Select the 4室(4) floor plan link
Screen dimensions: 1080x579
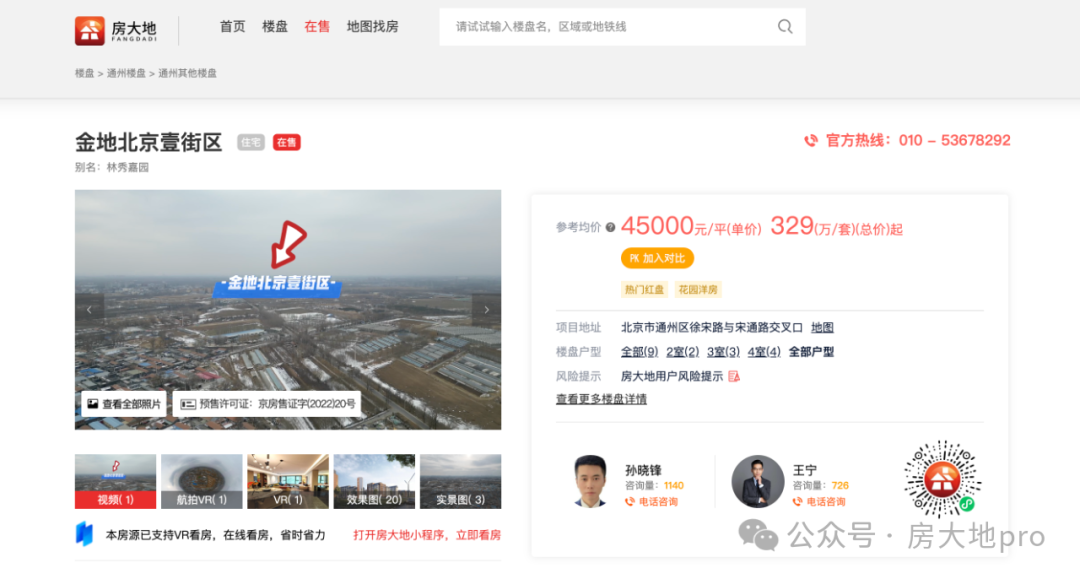coord(764,352)
